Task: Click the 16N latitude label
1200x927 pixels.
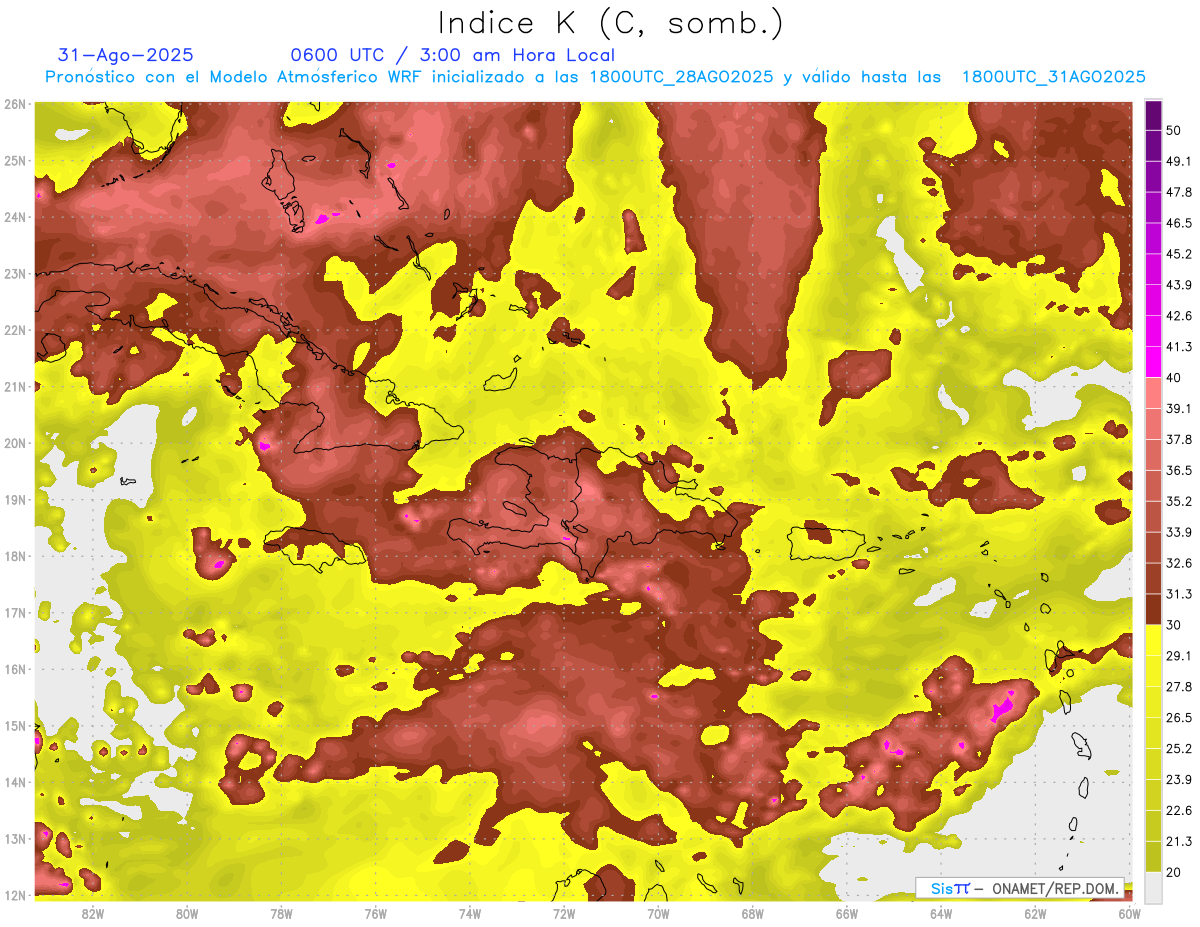Action: pyautogui.click(x=15, y=669)
